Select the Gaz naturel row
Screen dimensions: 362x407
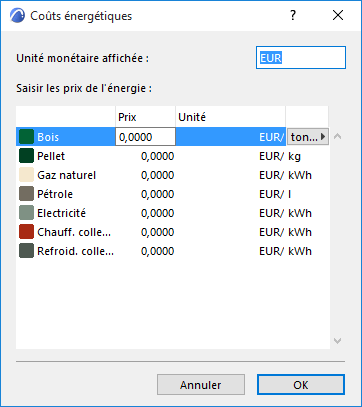[173, 175]
